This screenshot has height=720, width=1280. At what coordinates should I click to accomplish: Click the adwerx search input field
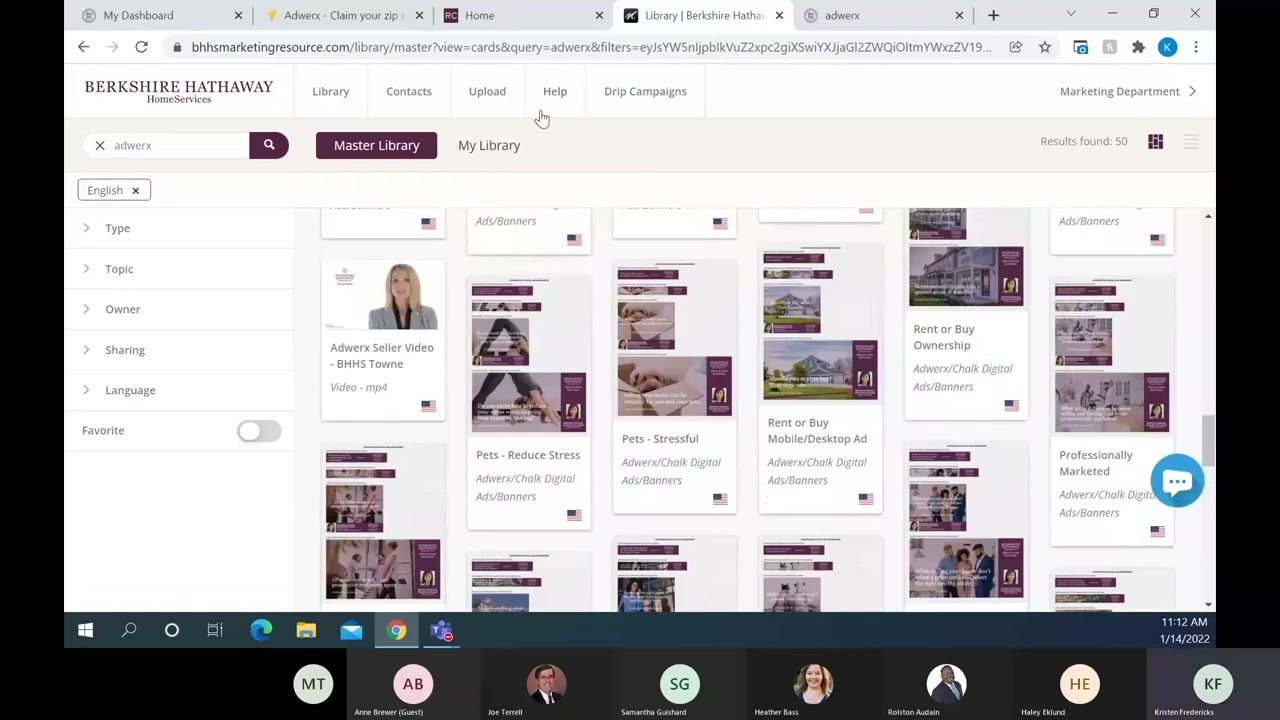tap(178, 146)
